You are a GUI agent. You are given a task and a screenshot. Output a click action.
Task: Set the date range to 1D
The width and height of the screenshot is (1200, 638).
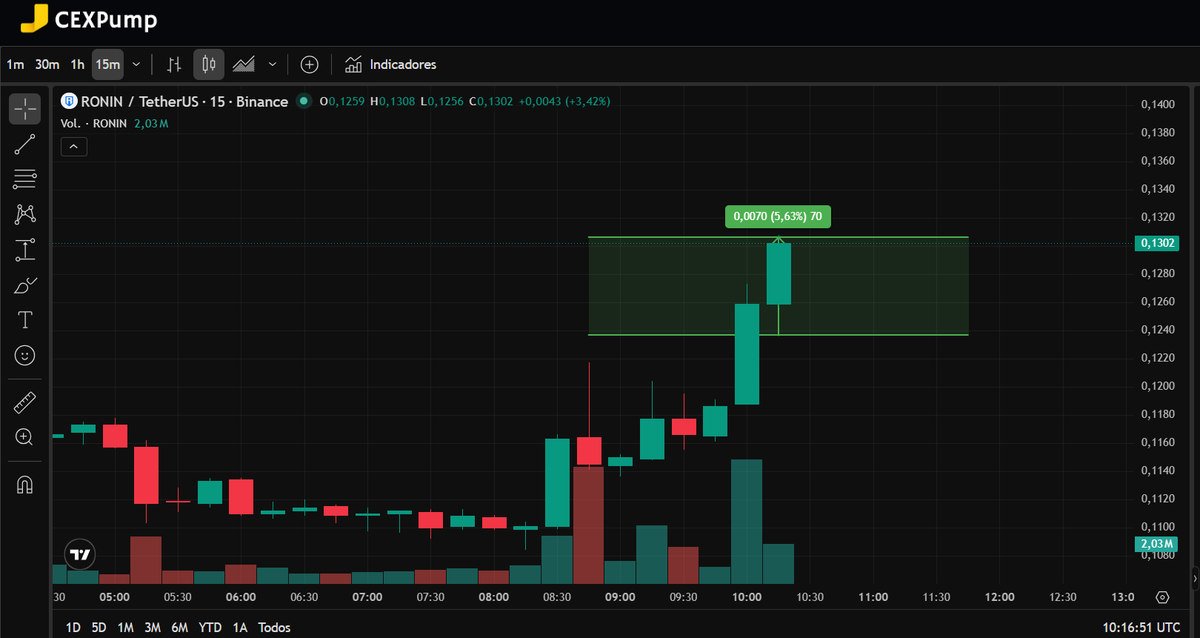[73, 627]
